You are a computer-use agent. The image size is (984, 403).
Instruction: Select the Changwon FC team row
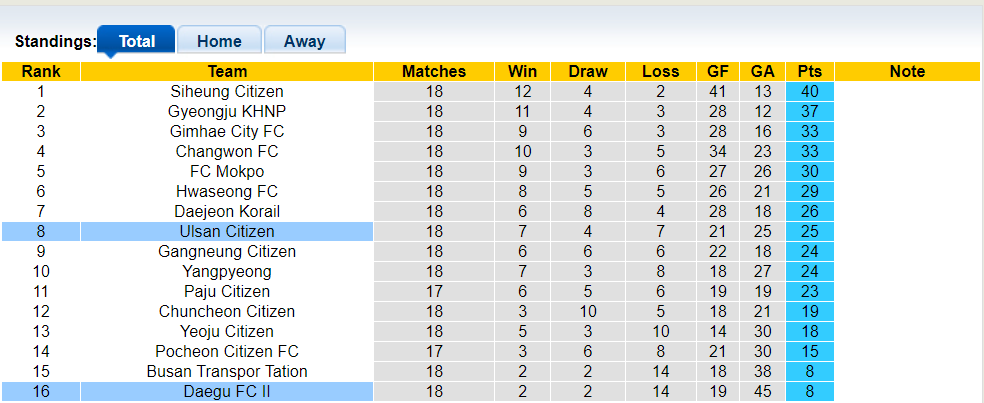coord(227,151)
